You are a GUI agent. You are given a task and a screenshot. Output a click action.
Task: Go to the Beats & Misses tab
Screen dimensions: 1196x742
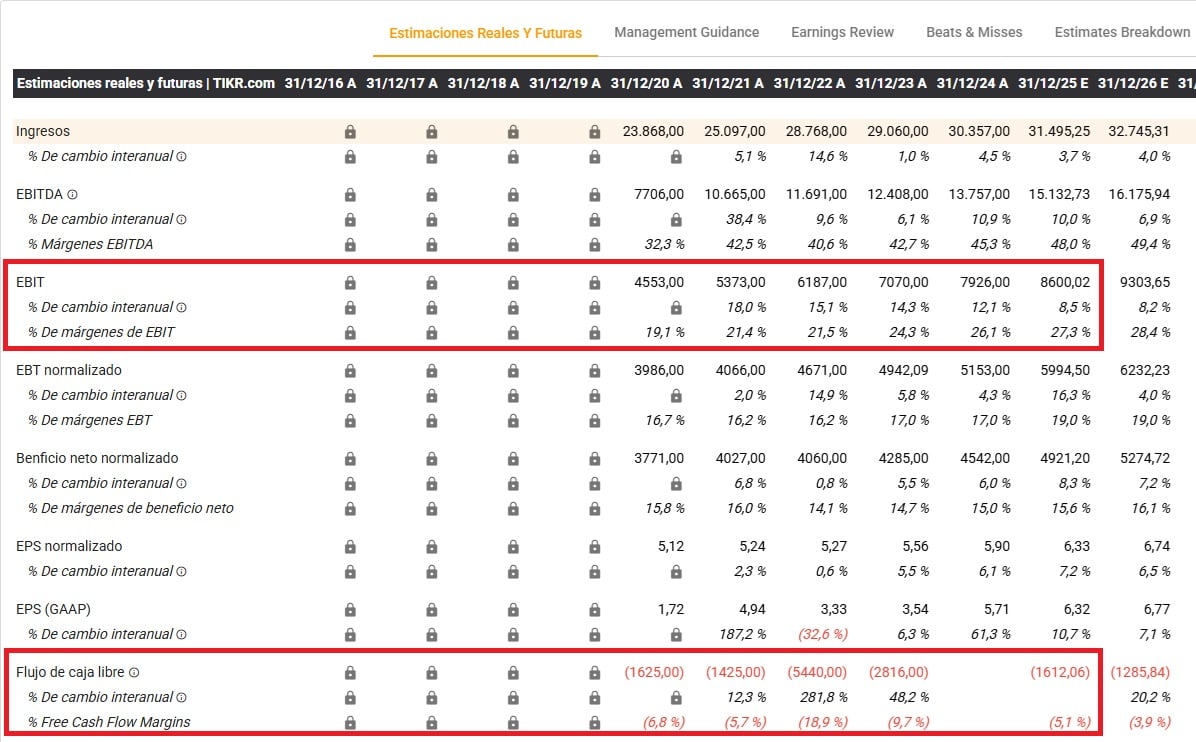click(x=974, y=32)
